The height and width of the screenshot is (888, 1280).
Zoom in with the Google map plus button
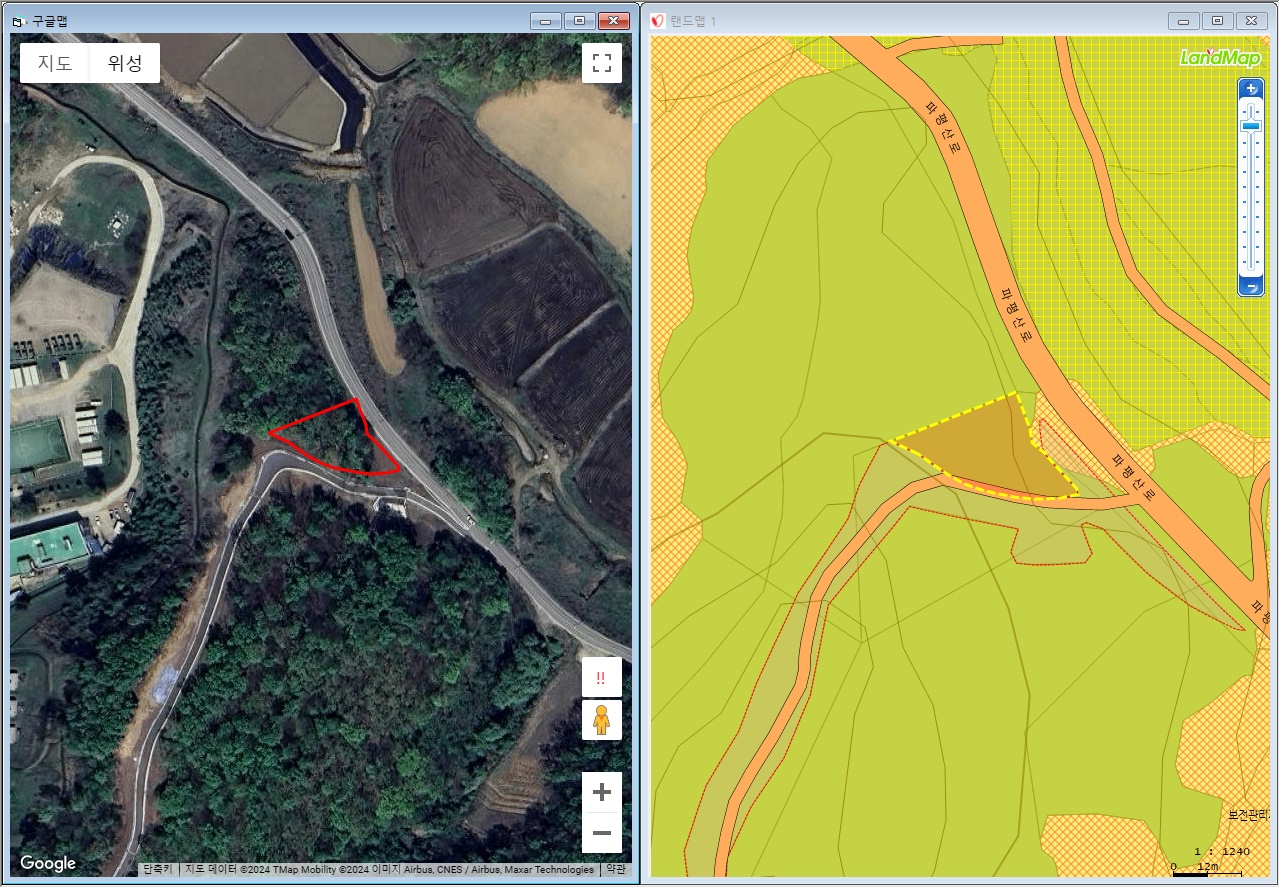click(601, 793)
